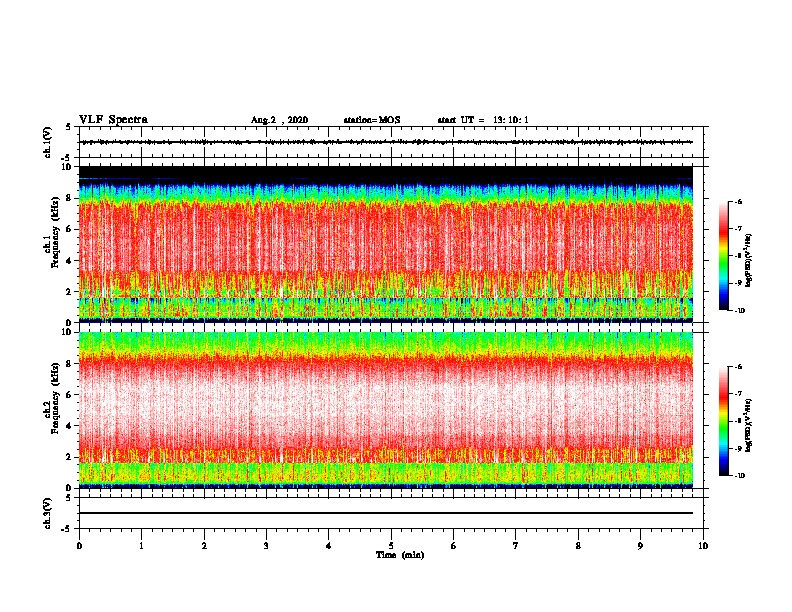Click time axis tick label "9"
The image size is (792, 612).
pyautogui.click(x=640, y=546)
